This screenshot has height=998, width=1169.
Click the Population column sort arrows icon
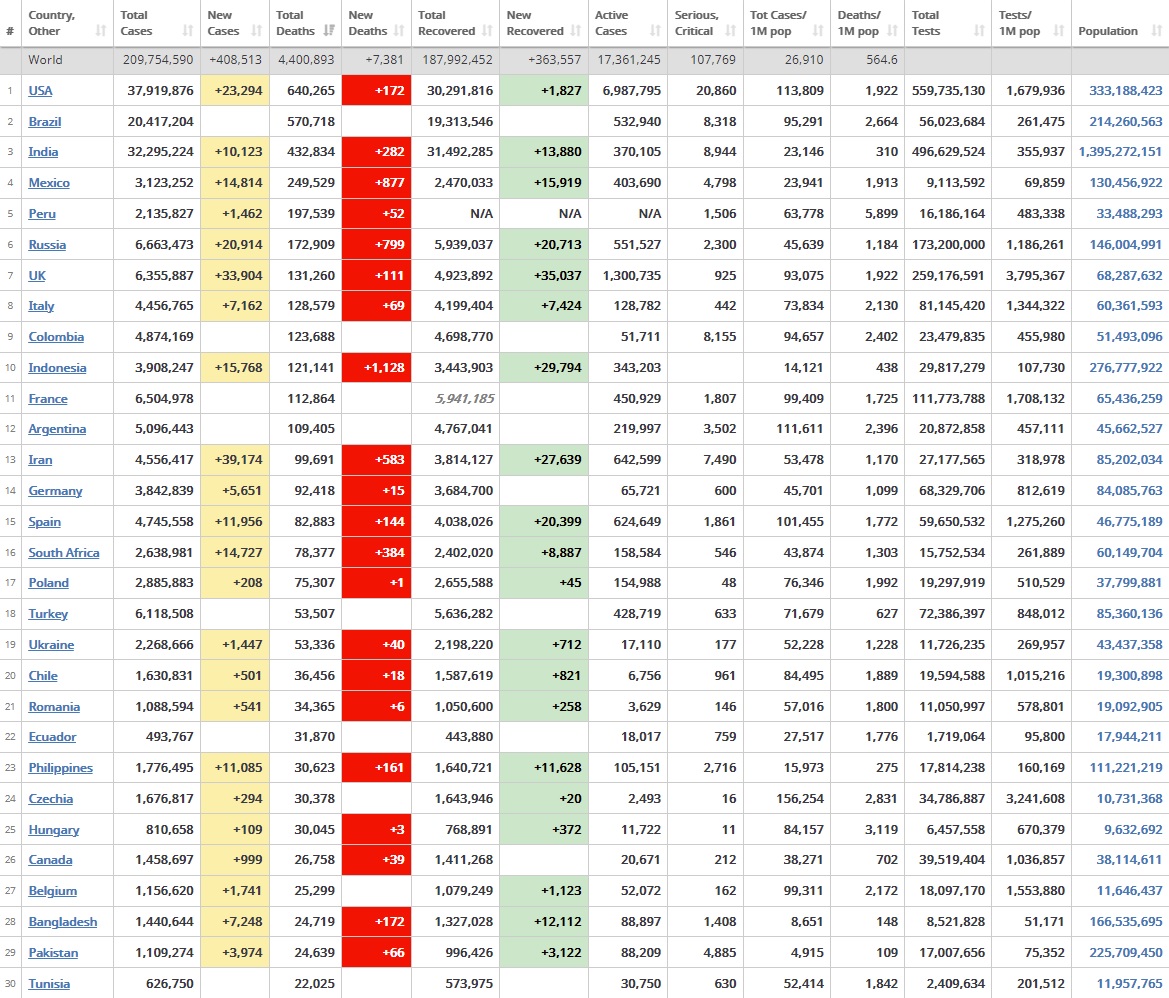pyautogui.click(x=1156, y=31)
